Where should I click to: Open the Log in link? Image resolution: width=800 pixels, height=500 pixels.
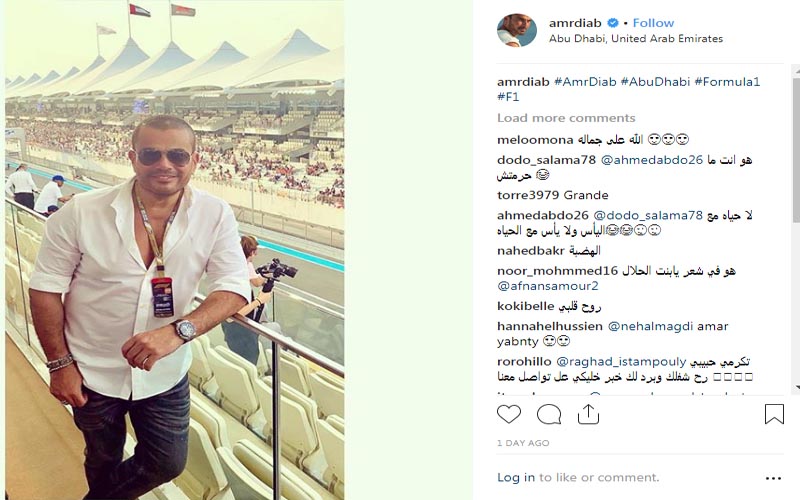tap(516, 478)
